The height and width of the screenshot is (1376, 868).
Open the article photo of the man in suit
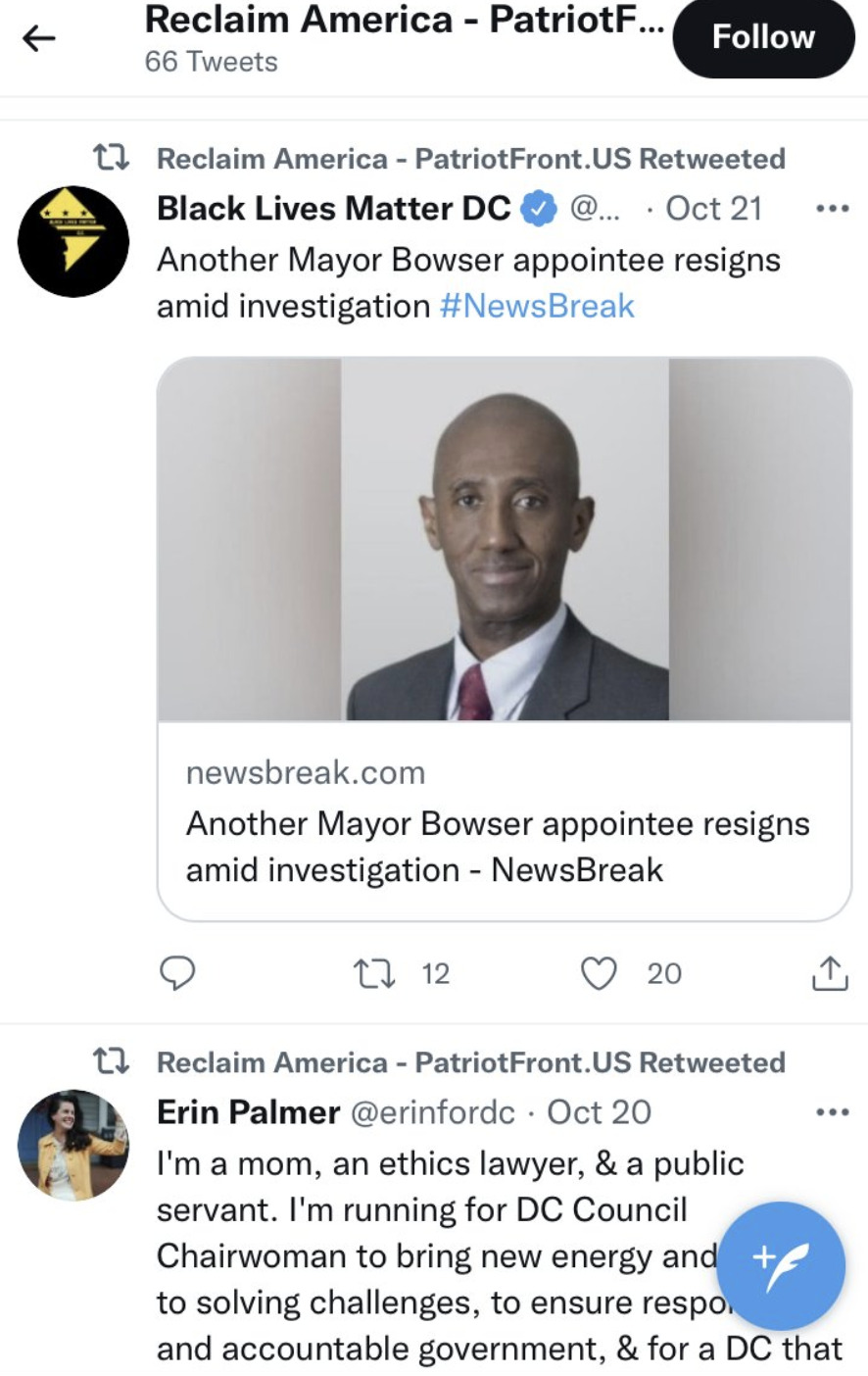pos(505,540)
